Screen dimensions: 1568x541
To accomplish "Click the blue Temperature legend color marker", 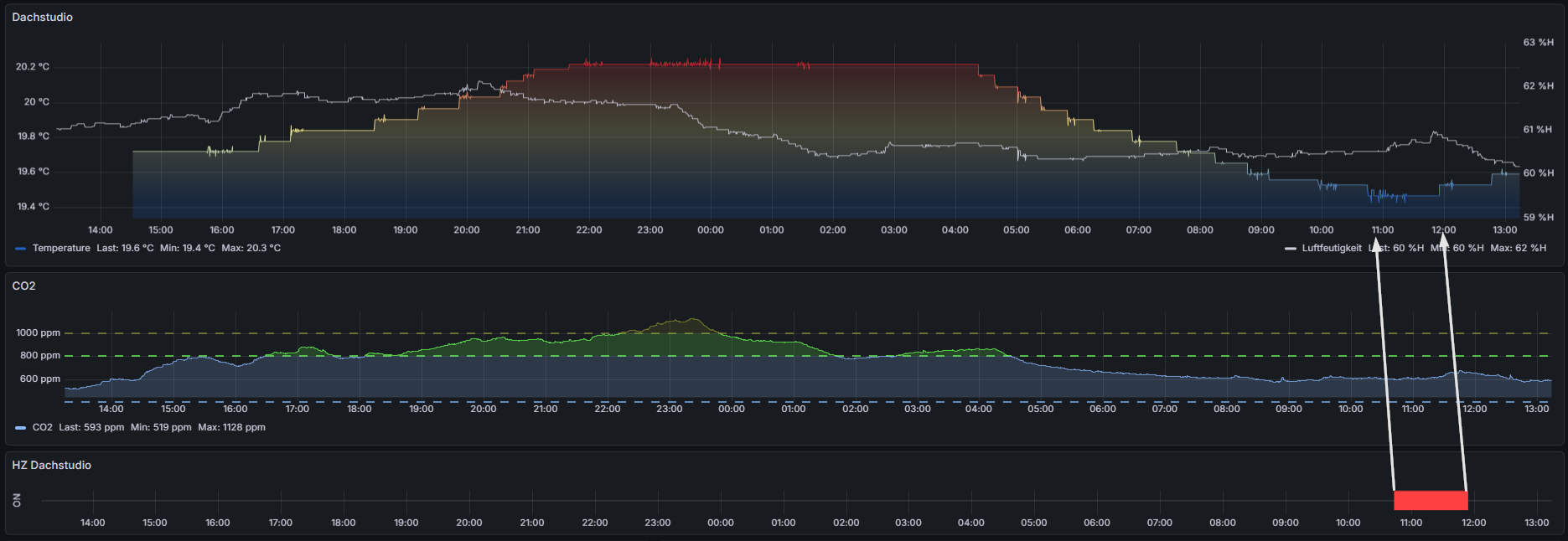I will [21, 249].
